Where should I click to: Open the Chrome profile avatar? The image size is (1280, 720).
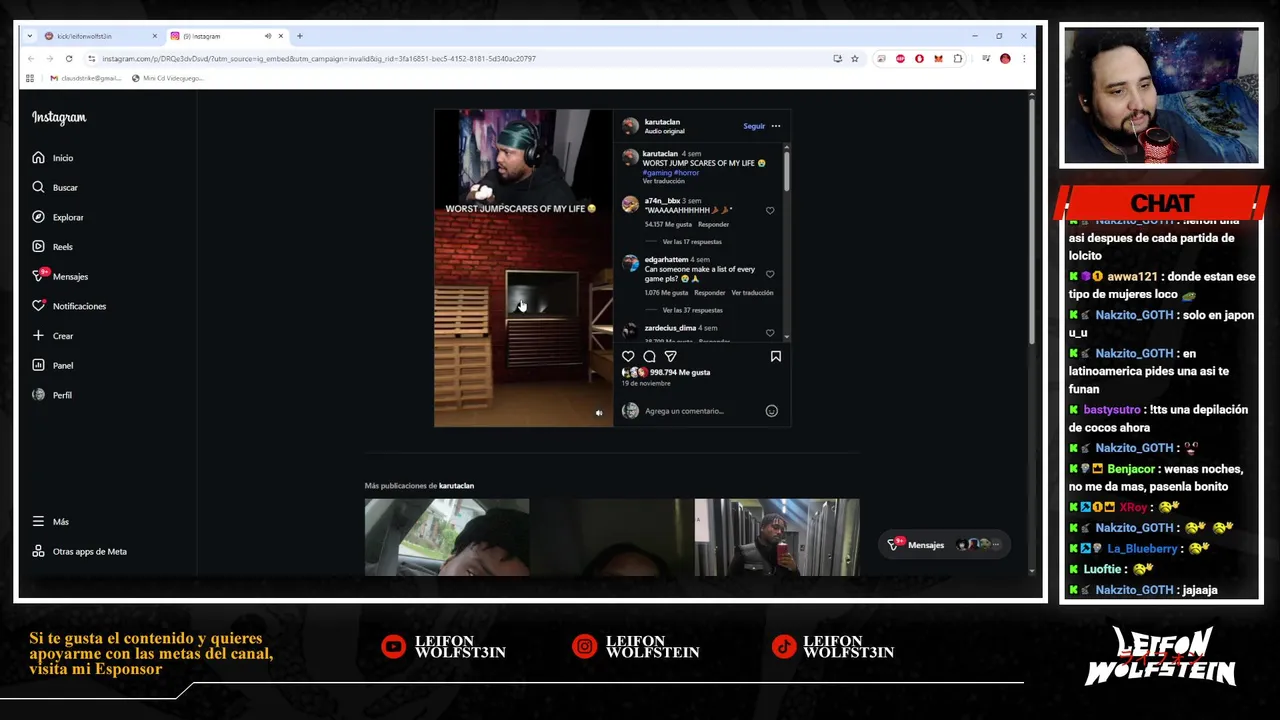(x=1005, y=59)
